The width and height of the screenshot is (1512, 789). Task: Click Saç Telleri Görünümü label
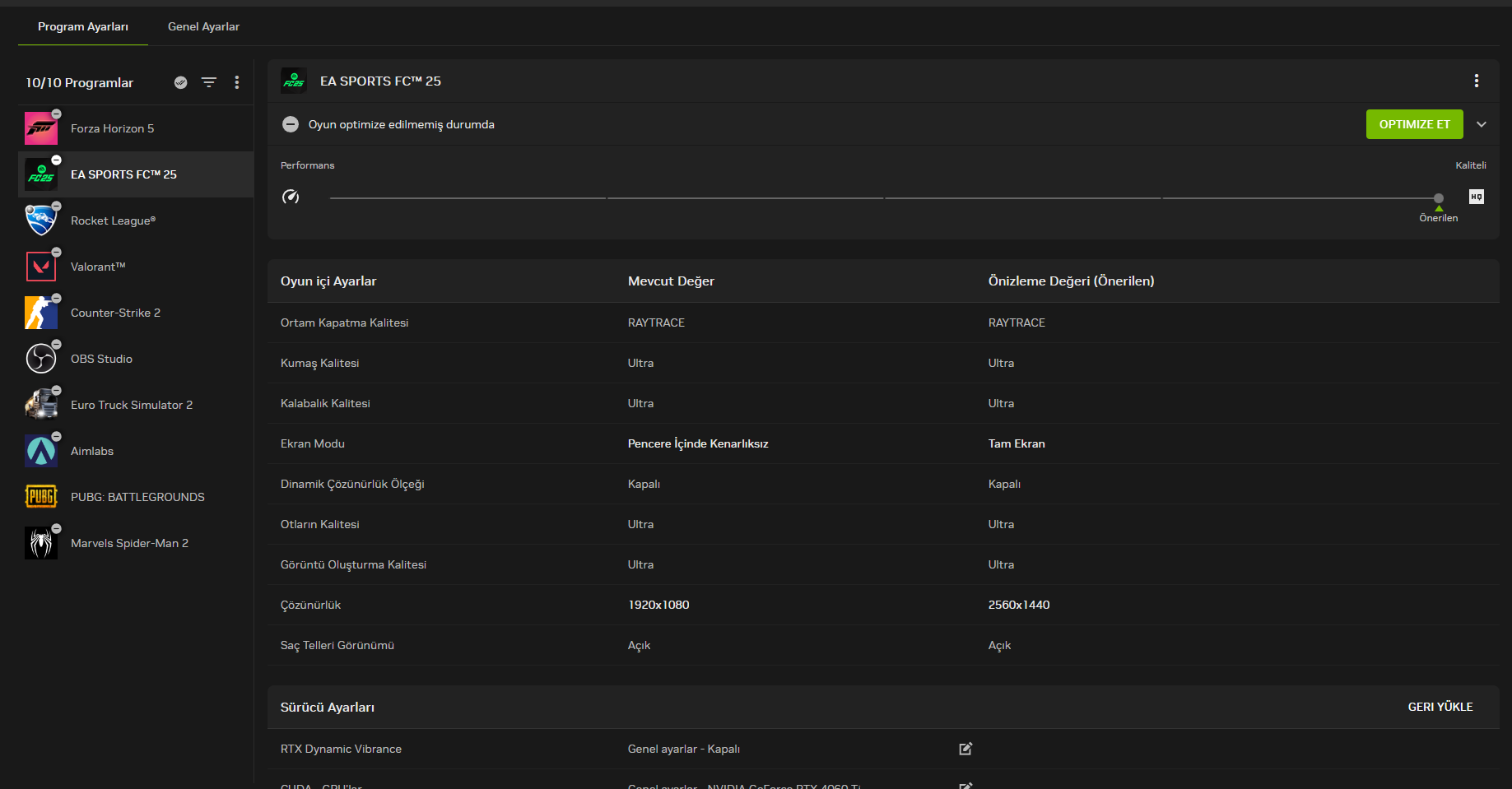pos(337,645)
